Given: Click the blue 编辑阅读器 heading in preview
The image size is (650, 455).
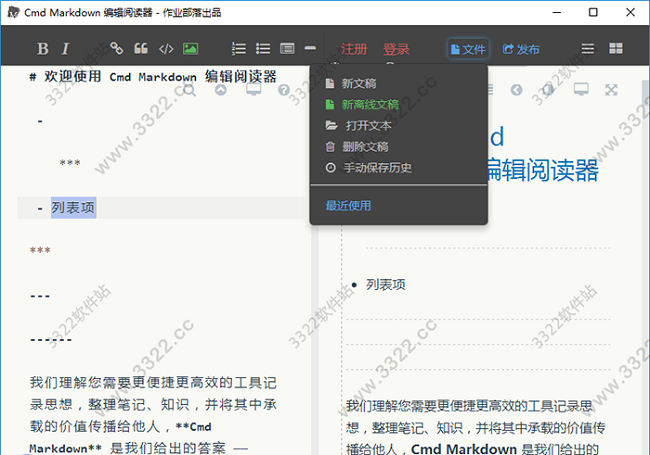Looking at the screenshot, I should (x=542, y=170).
